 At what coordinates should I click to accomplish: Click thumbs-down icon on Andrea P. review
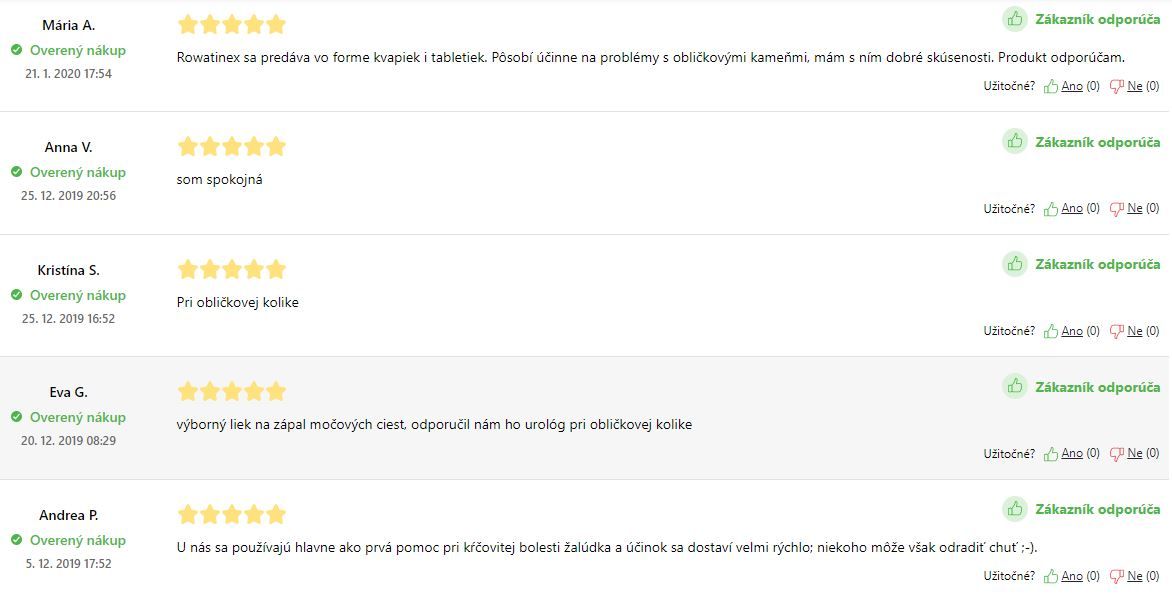[x=1117, y=576]
